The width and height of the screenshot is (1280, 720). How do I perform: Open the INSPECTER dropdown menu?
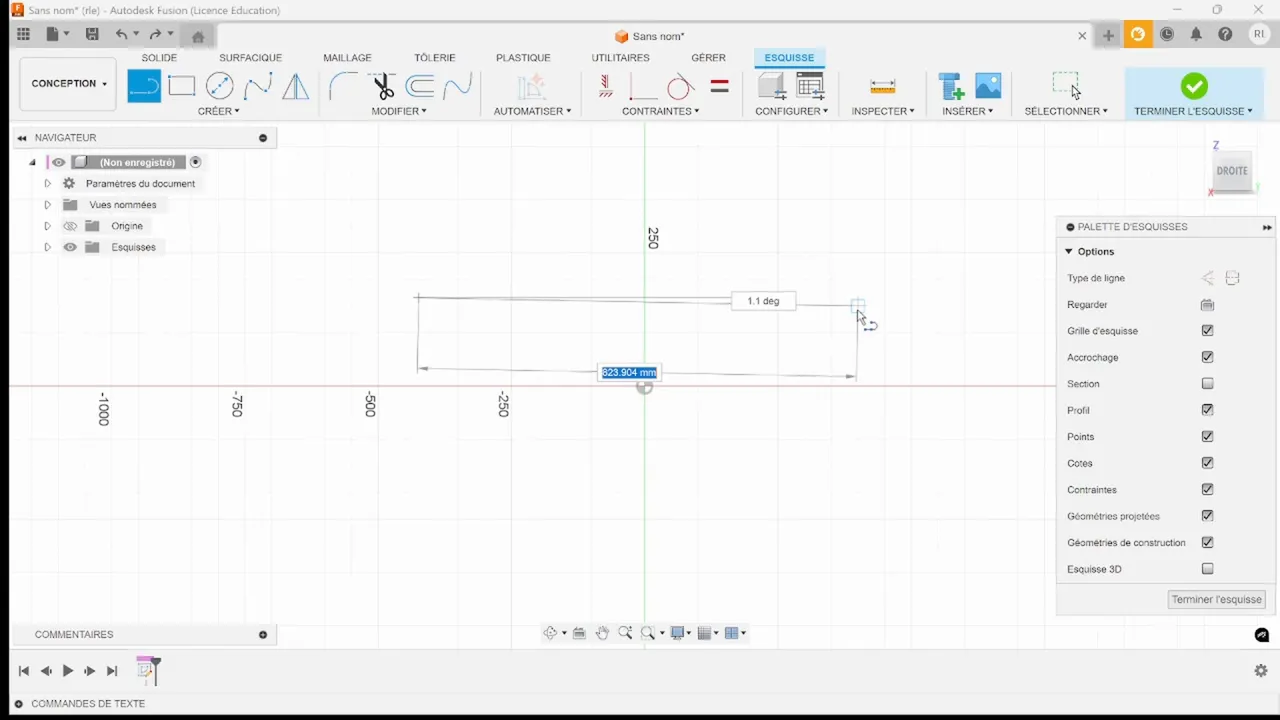click(883, 111)
